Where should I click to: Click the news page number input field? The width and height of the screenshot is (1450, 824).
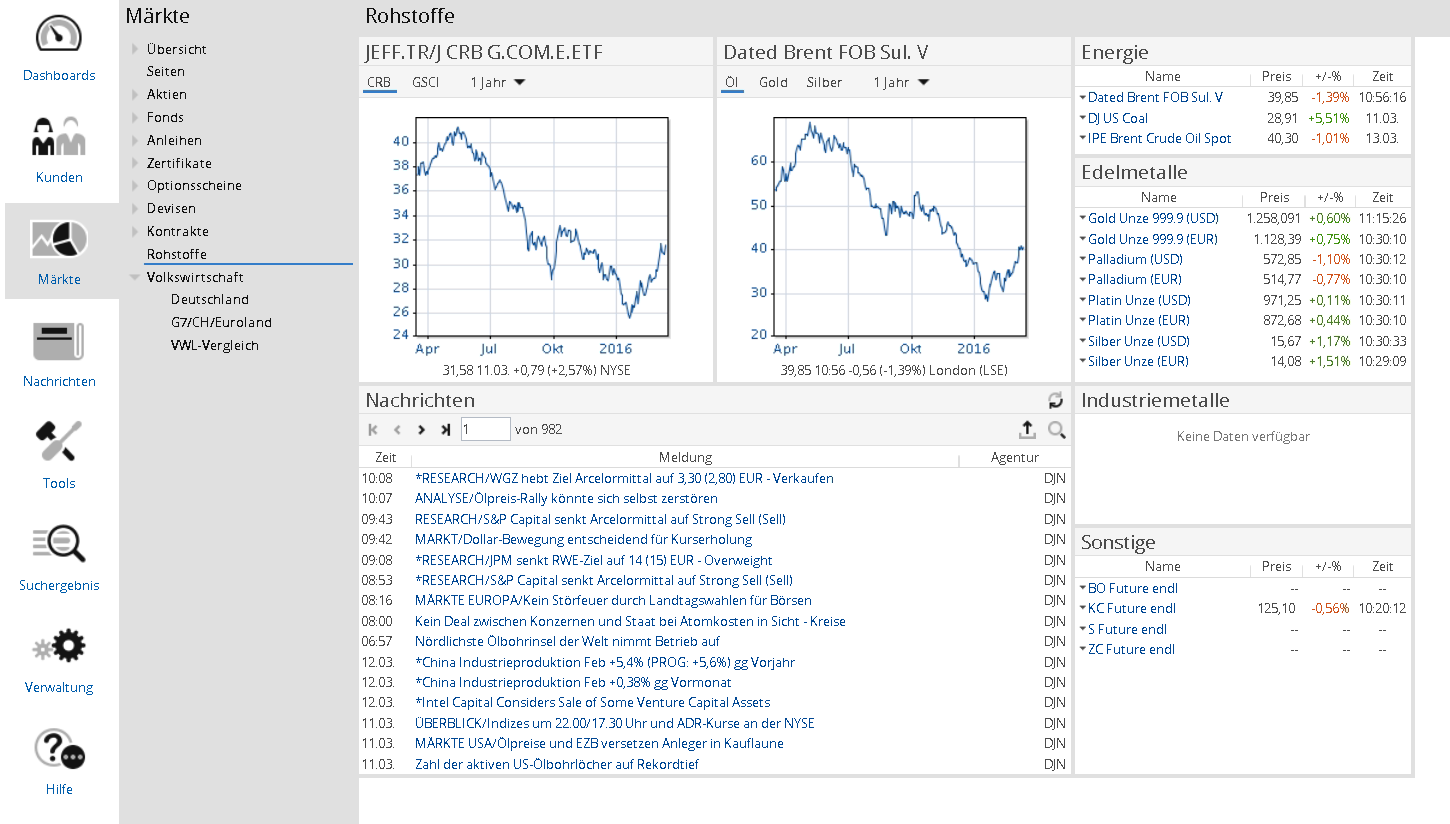[x=485, y=430]
